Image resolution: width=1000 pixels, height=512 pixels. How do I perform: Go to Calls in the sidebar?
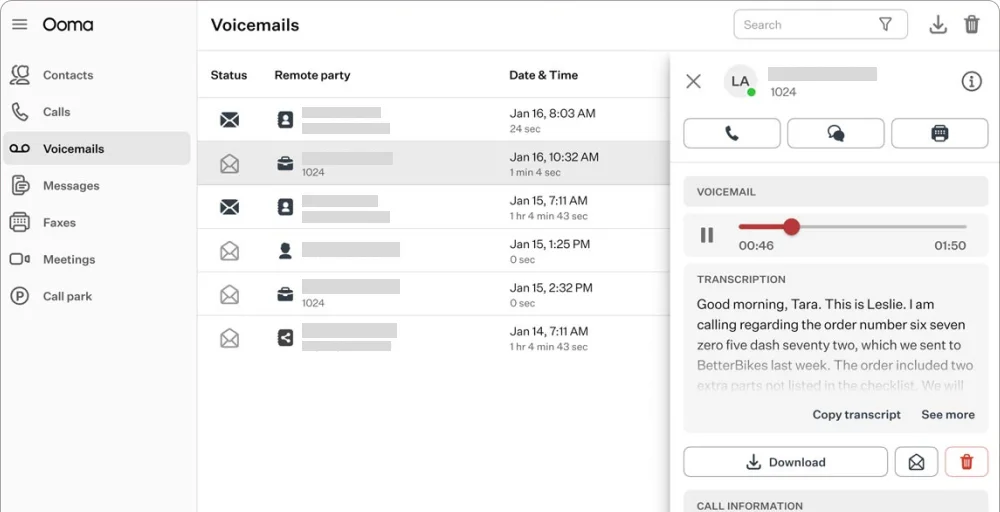[x=97, y=112]
